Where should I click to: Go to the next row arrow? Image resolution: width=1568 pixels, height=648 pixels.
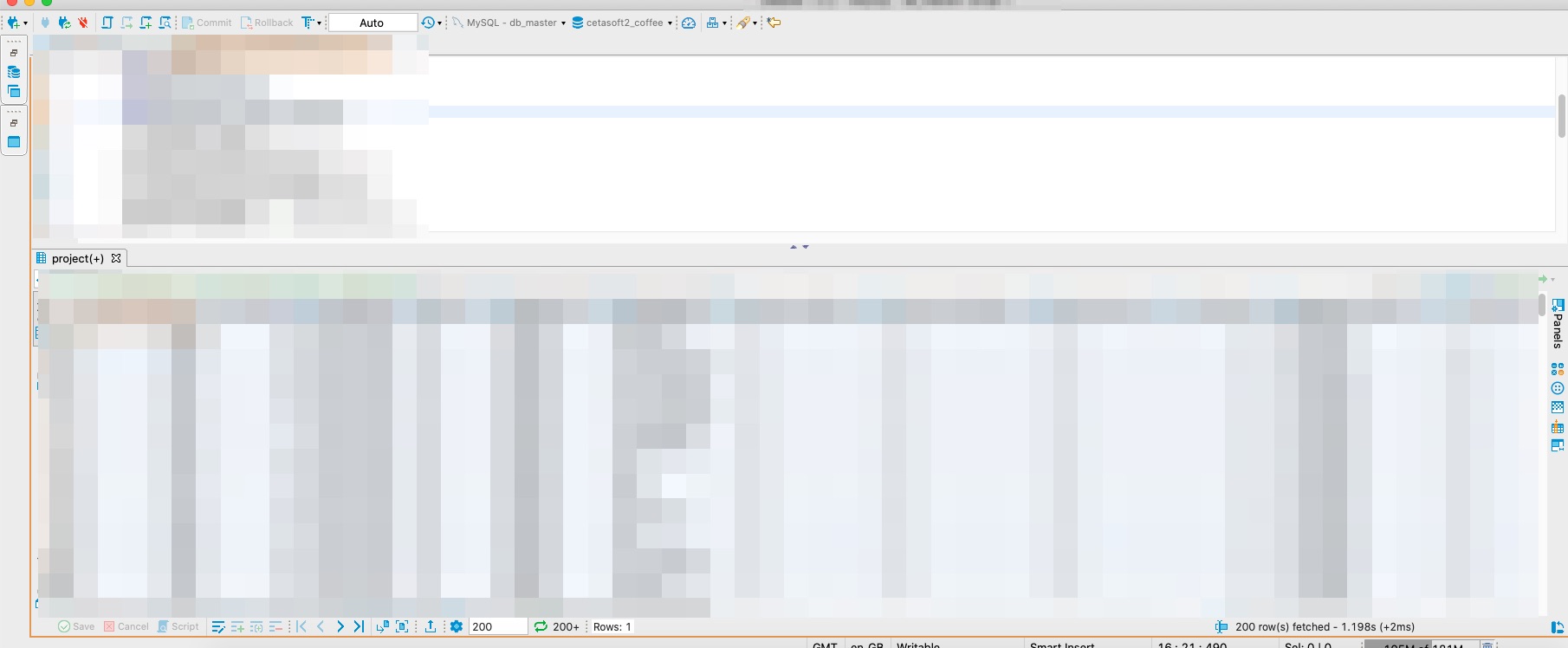340,626
